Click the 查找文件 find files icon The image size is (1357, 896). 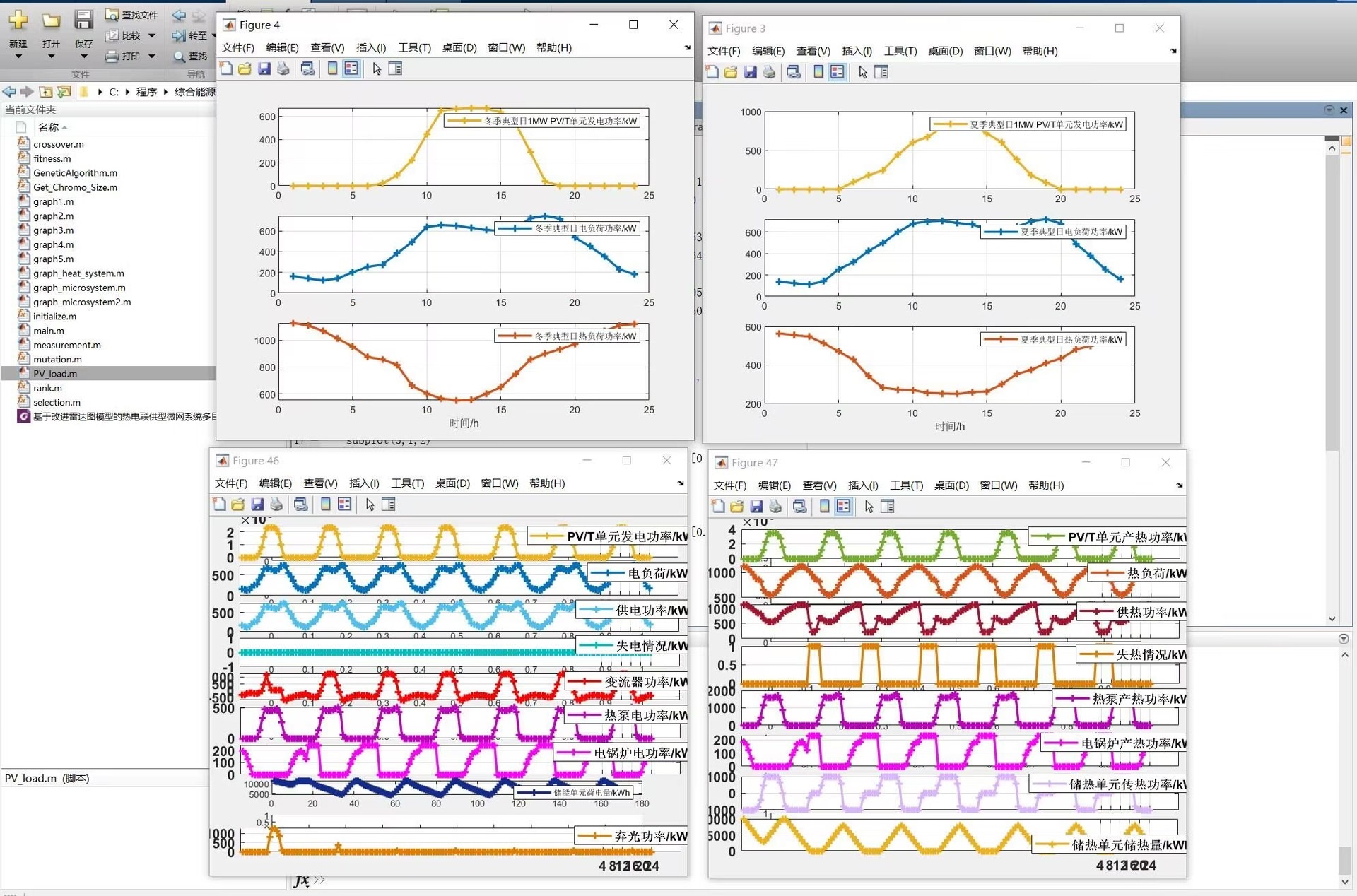pos(112,15)
